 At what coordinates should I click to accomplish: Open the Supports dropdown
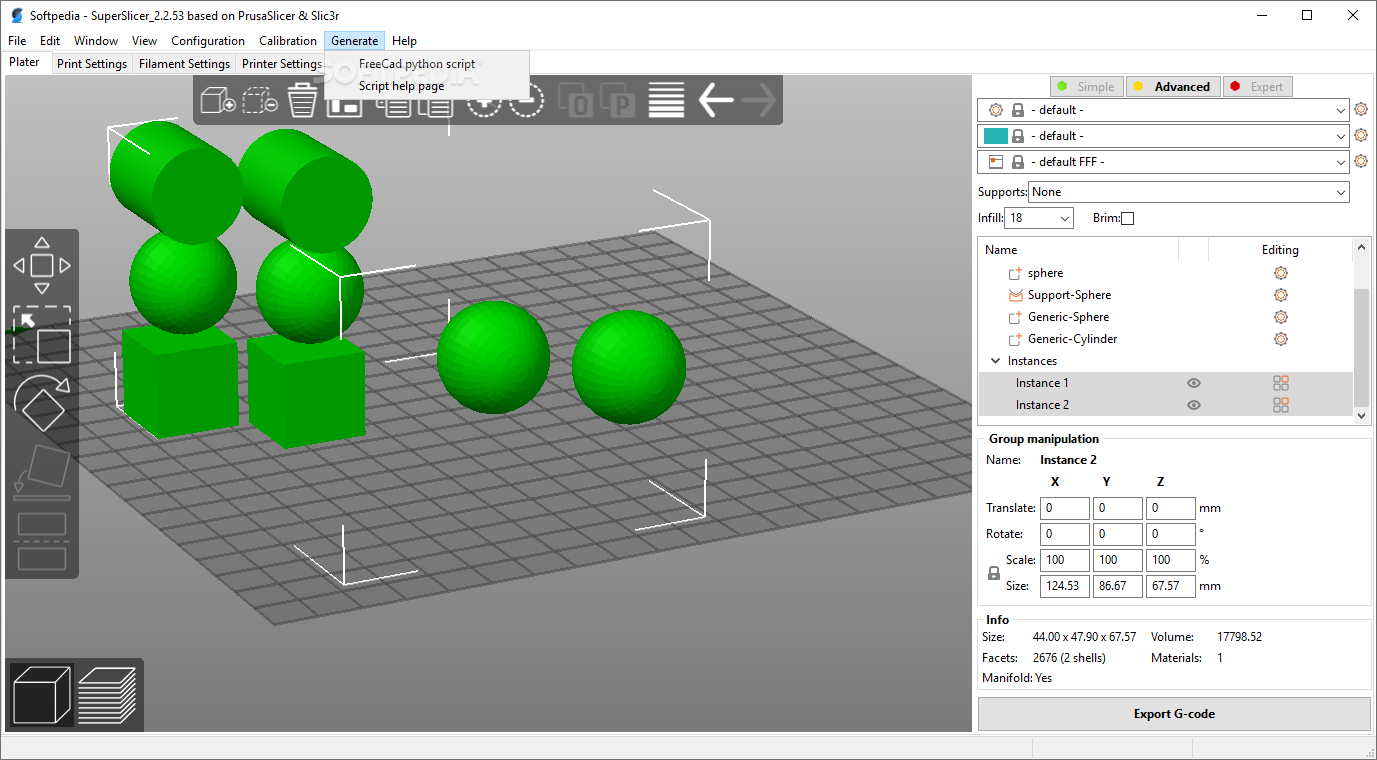pos(1189,192)
